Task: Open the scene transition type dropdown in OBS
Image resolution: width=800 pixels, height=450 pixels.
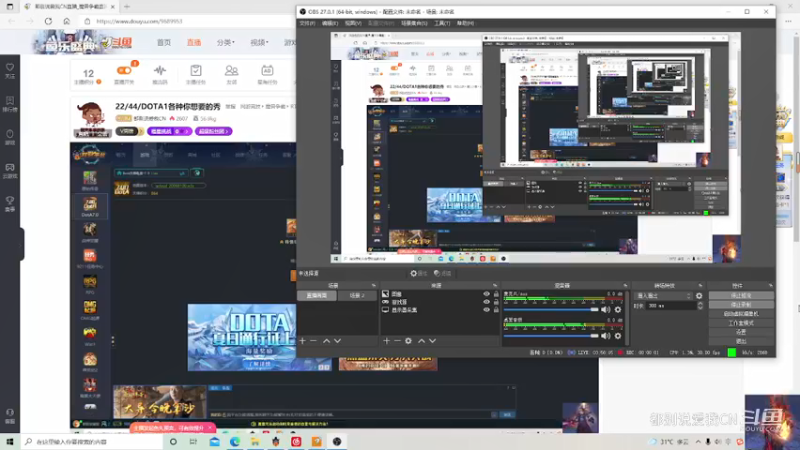Action: tap(663, 296)
